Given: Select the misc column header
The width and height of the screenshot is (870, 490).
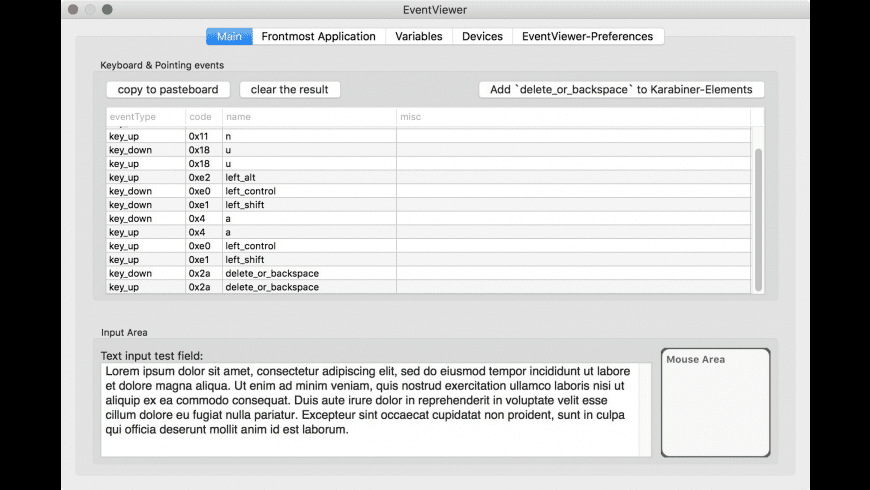Looking at the screenshot, I should coord(570,117).
